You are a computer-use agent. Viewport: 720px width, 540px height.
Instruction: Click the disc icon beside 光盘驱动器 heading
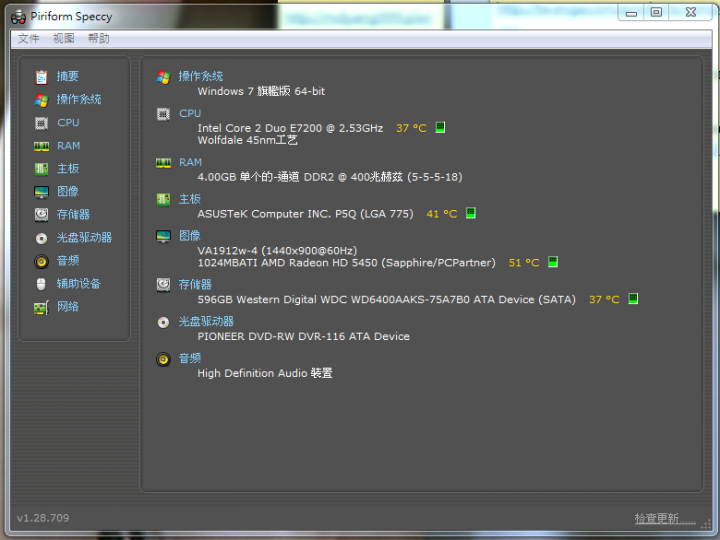pos(163,322)
